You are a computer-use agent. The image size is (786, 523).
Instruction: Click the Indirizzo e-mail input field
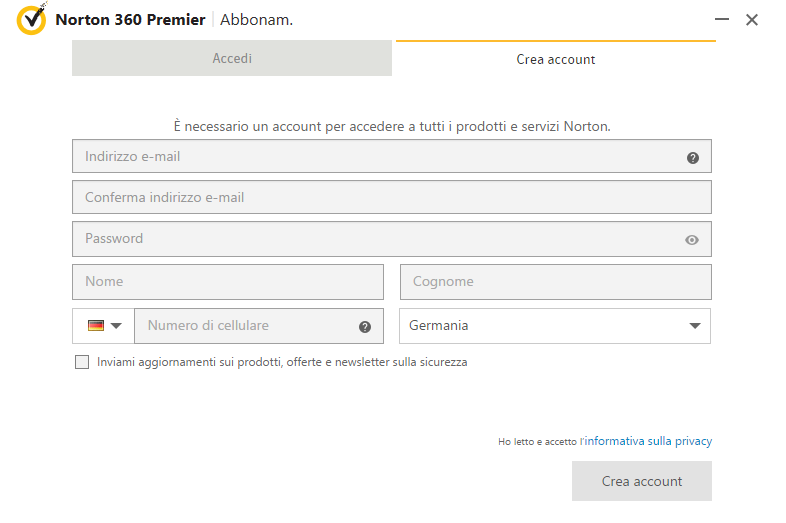coord(392,156)
